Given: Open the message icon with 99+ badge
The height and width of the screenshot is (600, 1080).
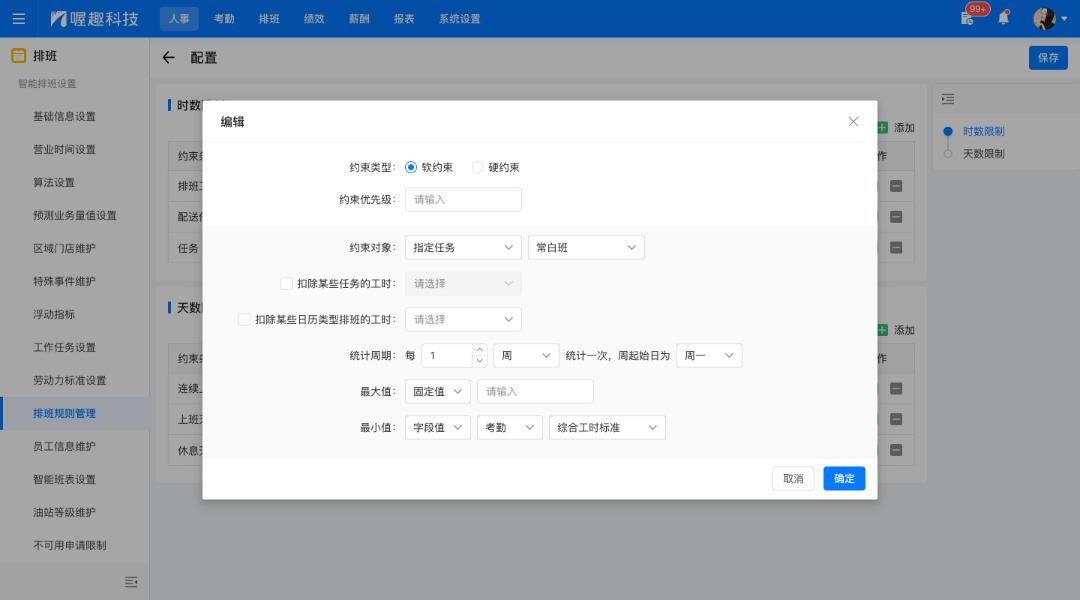Looking at the screenshot, I should pyautogui.click(x=968, y=18).
